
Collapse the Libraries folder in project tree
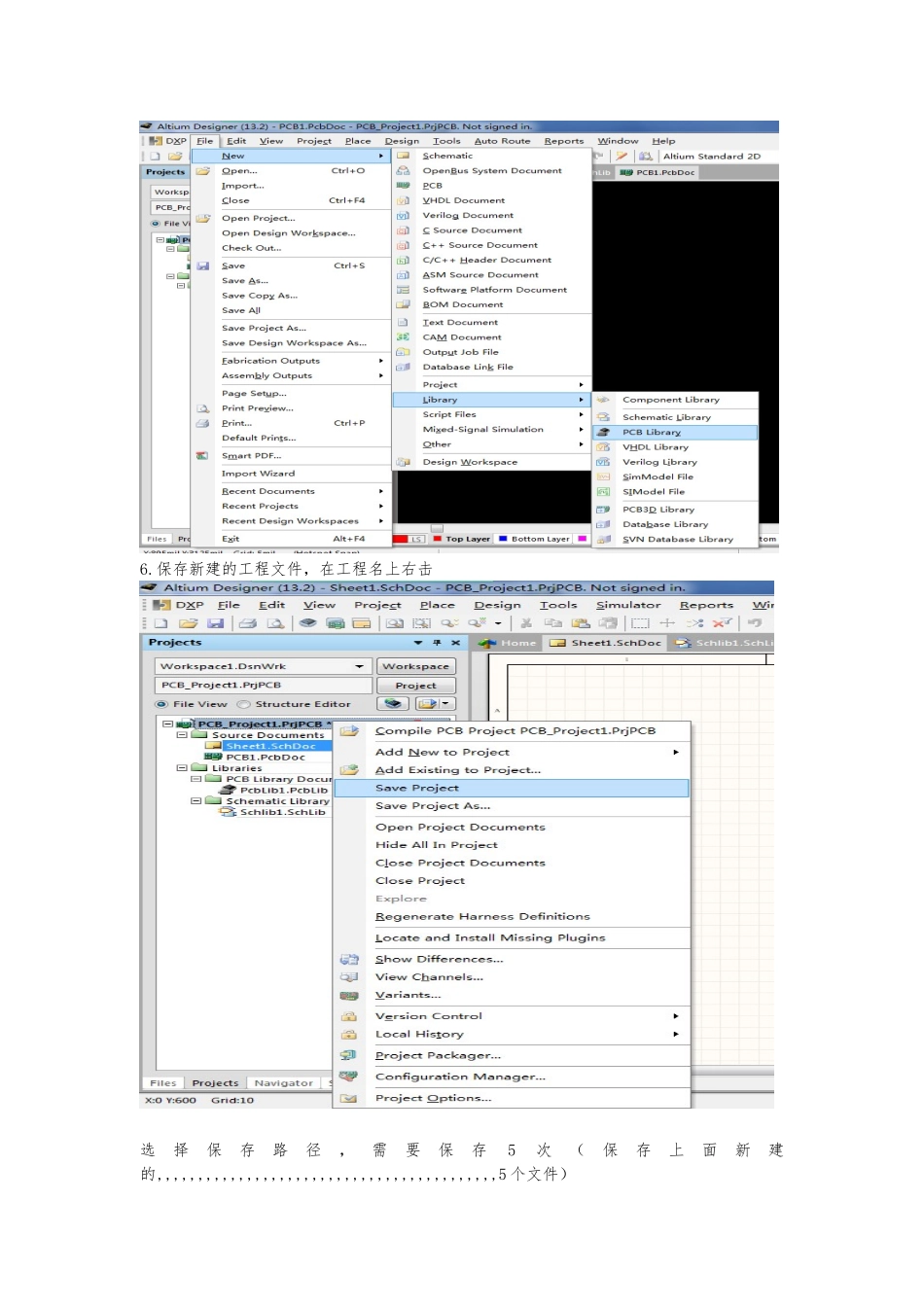(x=182, y=768)
